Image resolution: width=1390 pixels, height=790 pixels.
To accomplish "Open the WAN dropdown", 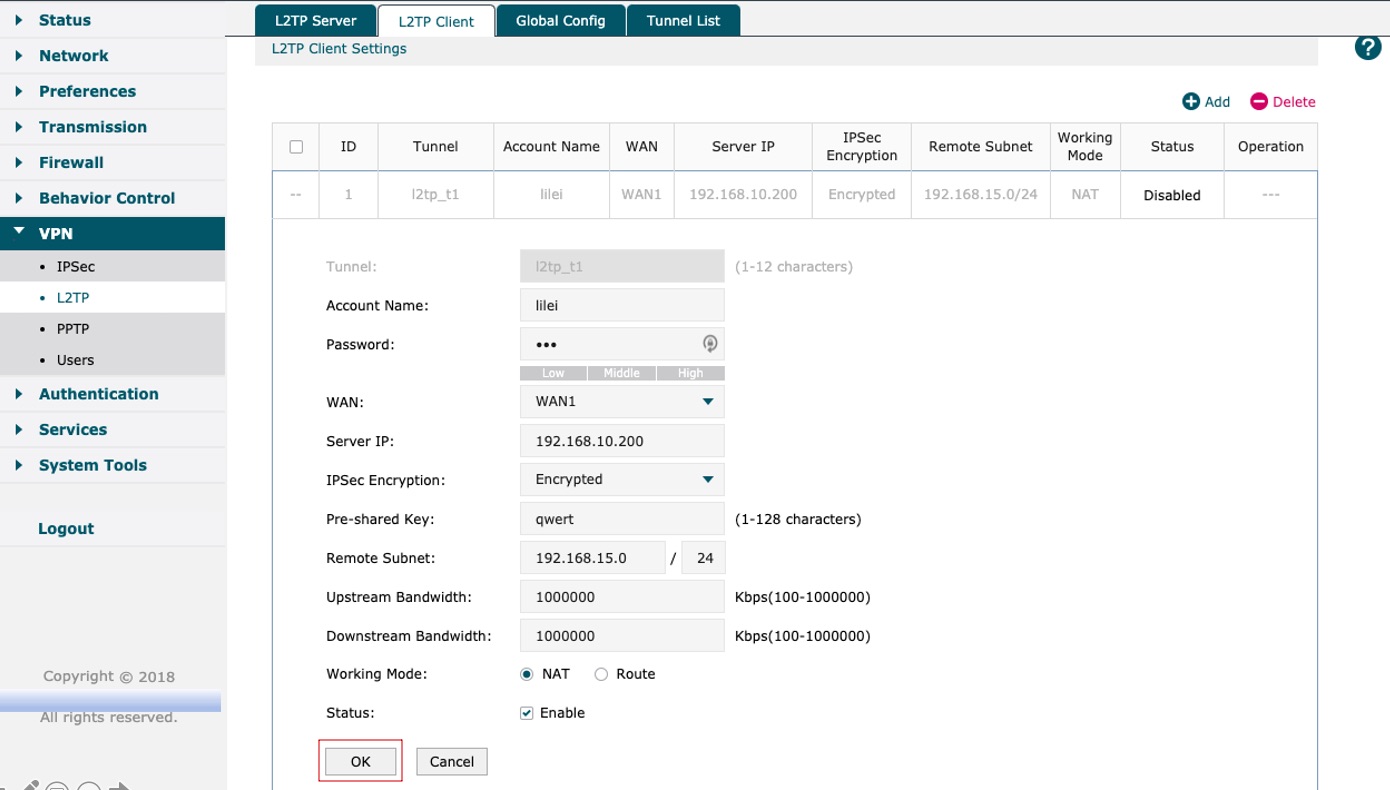I will (x=622, y=401).
